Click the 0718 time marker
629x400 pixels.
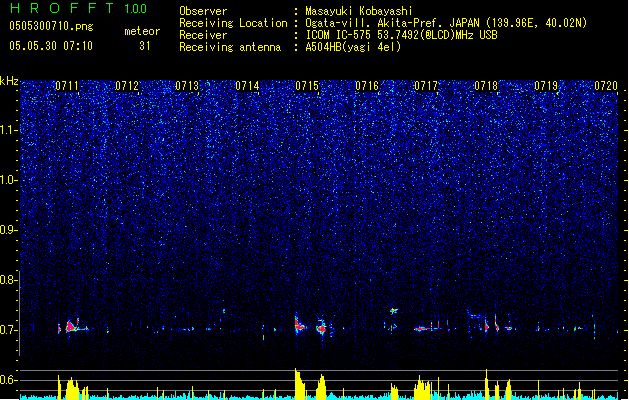tap(486, 86)
